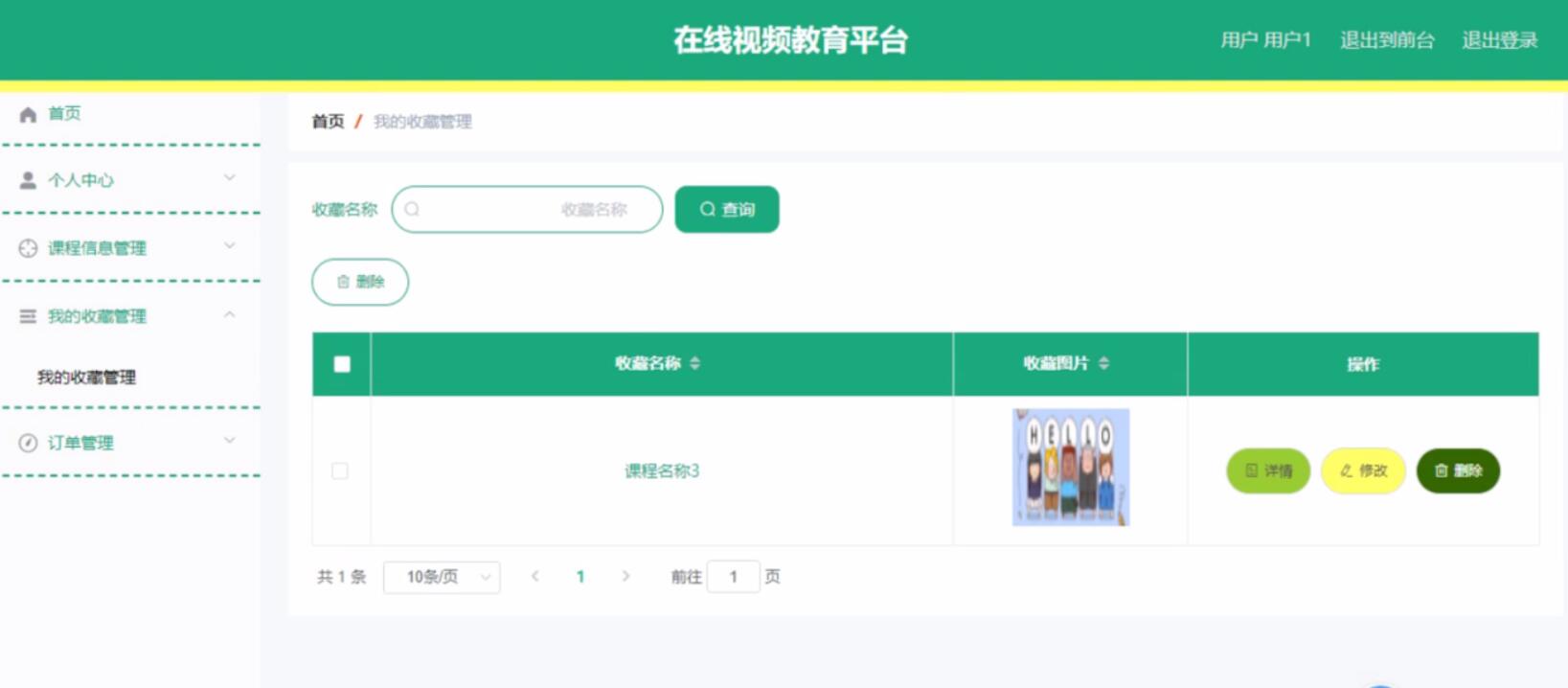Click the 前往 page number input
The image size is (1568, 688).
(x=734, y=577)
